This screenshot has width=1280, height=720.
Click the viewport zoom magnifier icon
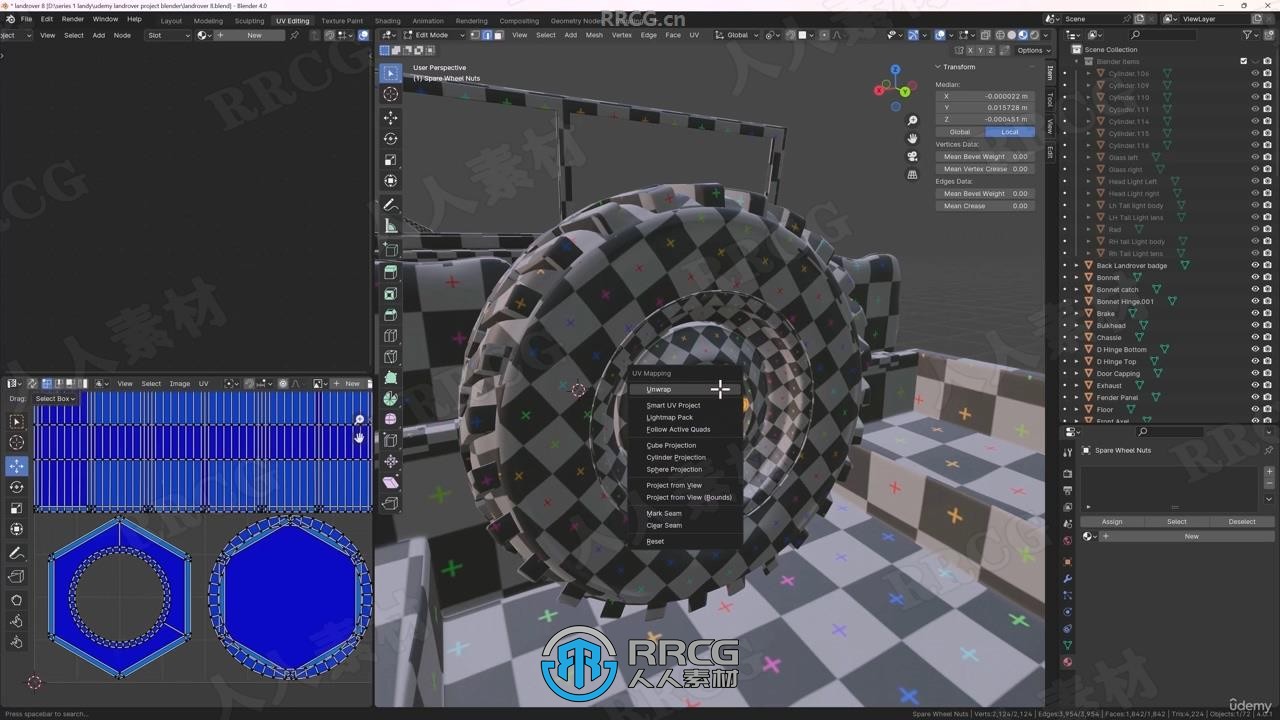[x=912, y=121]
